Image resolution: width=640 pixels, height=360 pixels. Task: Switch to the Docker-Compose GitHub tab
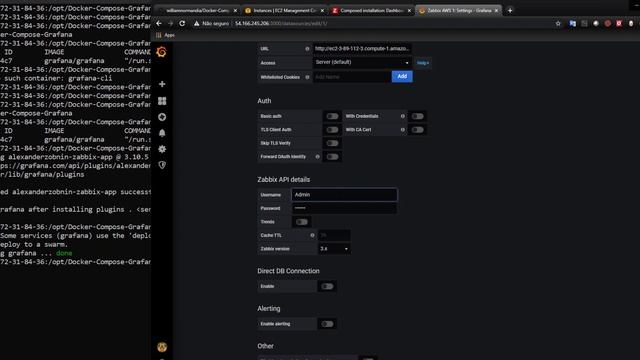(x=197, y=11)
